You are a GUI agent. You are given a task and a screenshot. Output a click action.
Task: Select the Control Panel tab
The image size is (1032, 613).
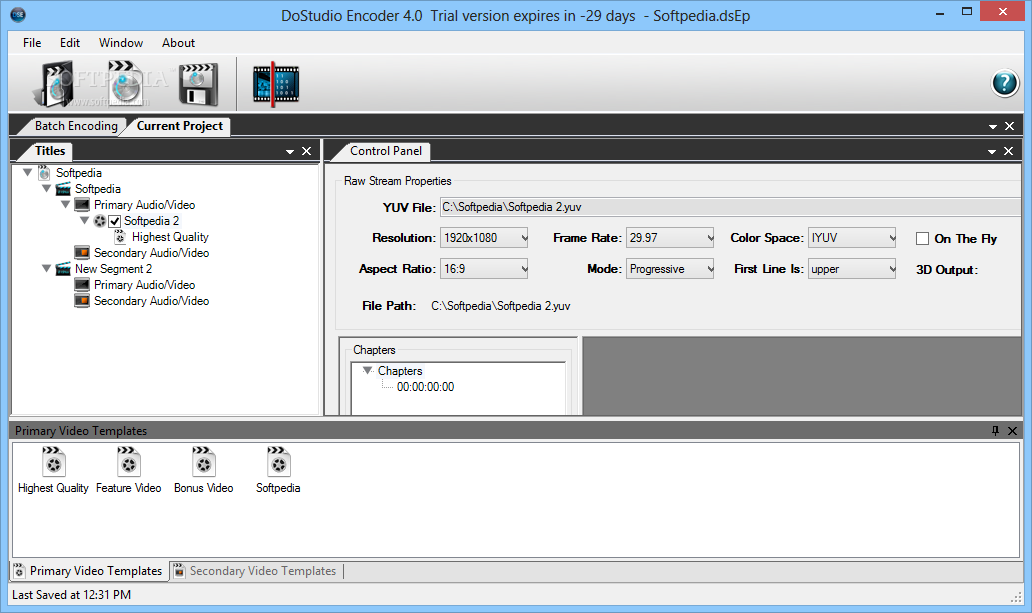pos(386,151)
